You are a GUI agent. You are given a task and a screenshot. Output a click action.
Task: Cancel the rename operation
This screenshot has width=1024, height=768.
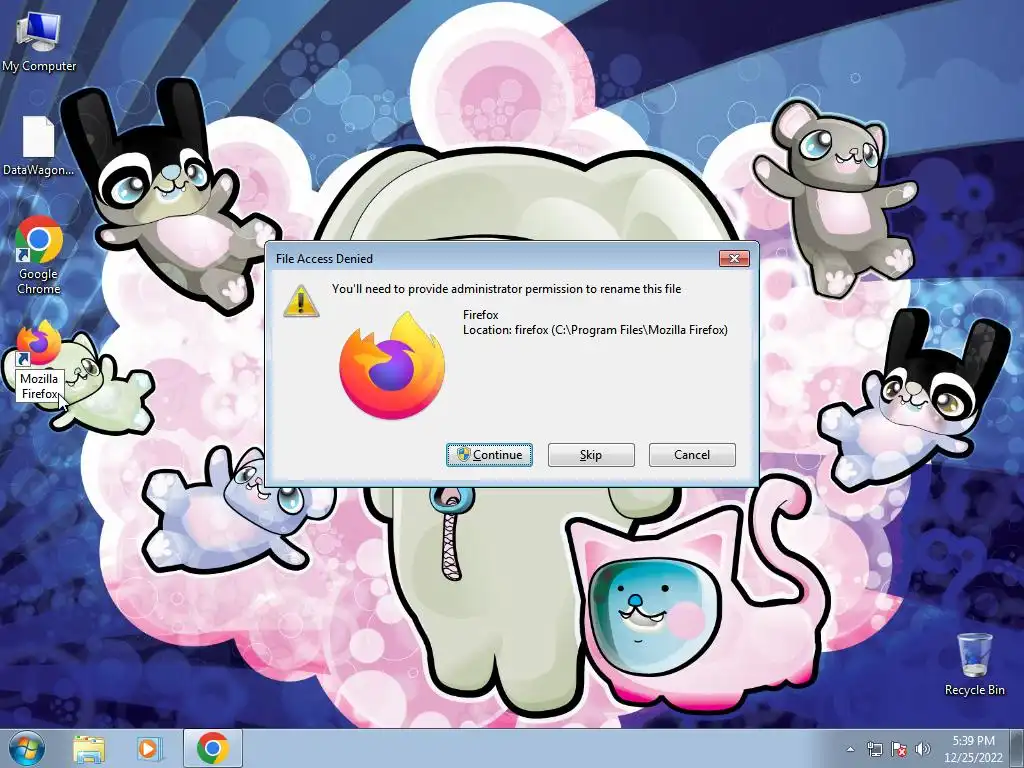[x=692, y=455]
